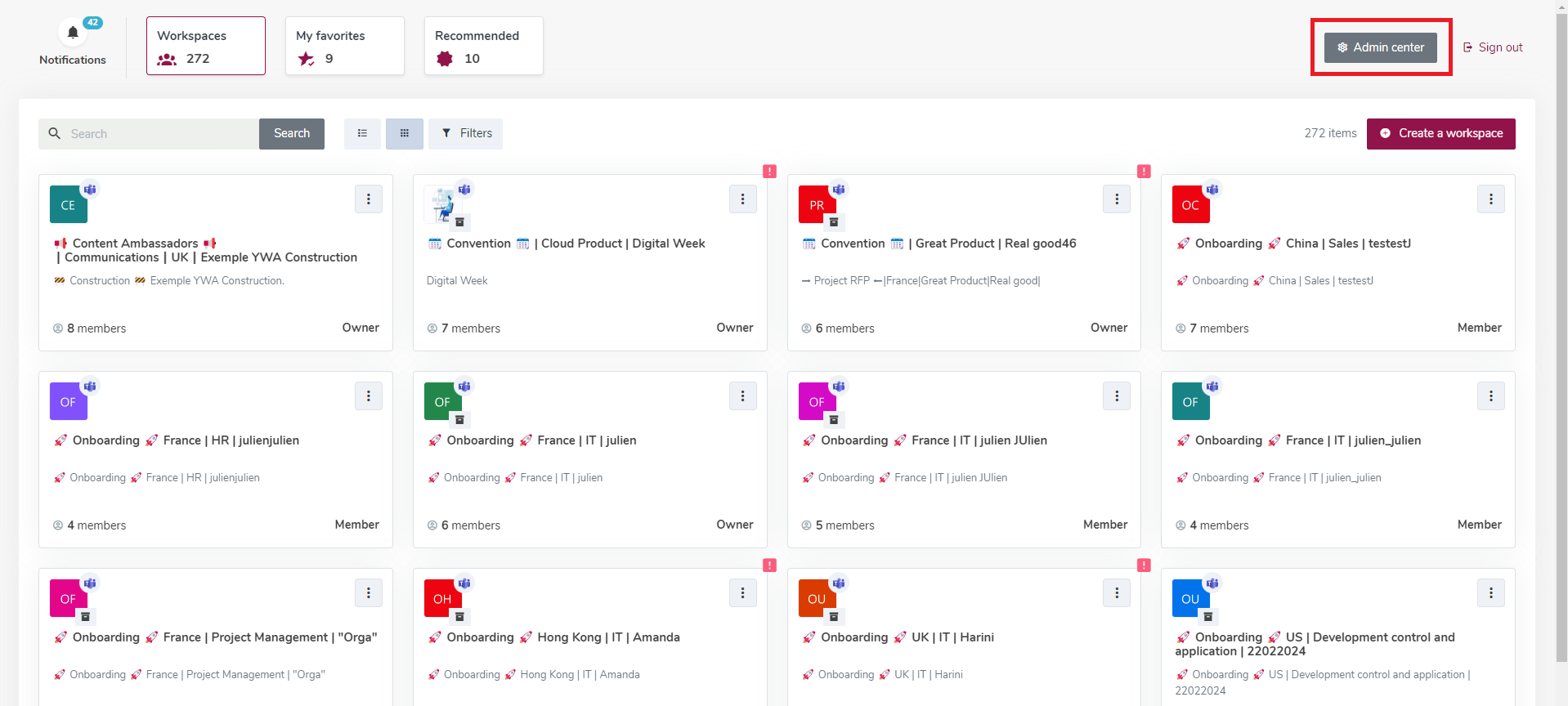The image size is (1568, 706).
Task: Click the CE avatar of Content Ambassadors
Action: click(x=69, y=204)
